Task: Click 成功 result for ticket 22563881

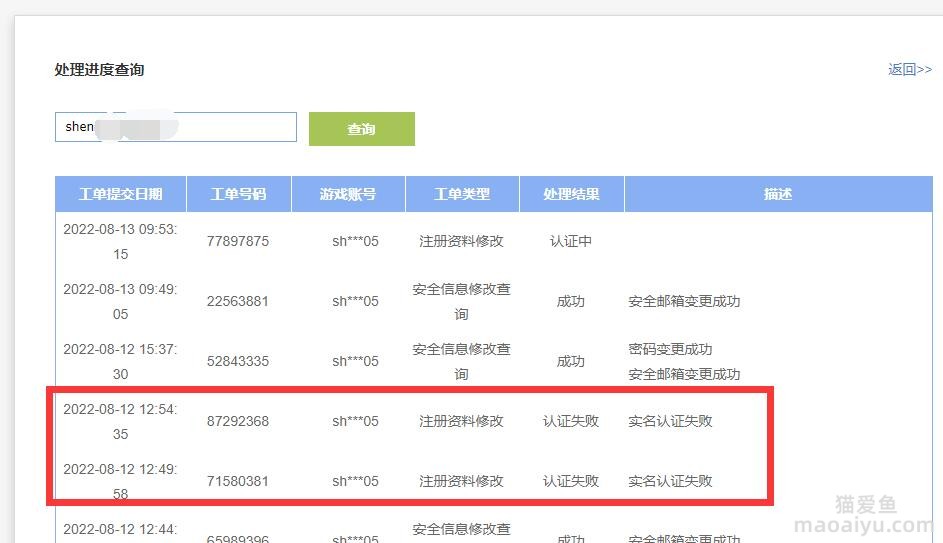Action: [571, 301]
